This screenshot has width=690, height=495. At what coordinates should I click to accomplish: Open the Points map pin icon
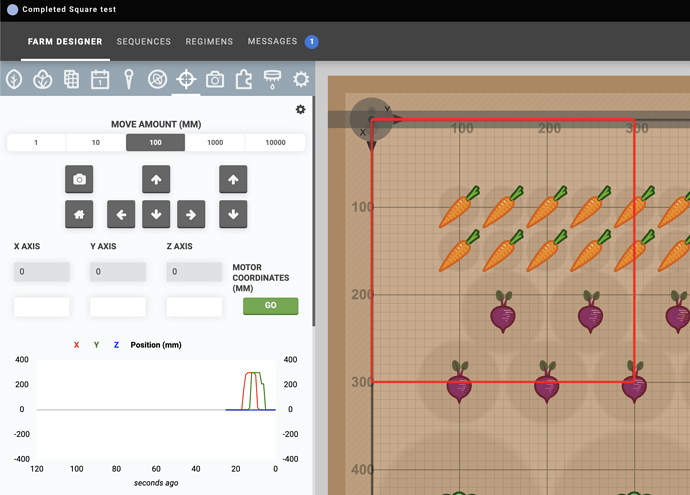(x=128, y=80)
